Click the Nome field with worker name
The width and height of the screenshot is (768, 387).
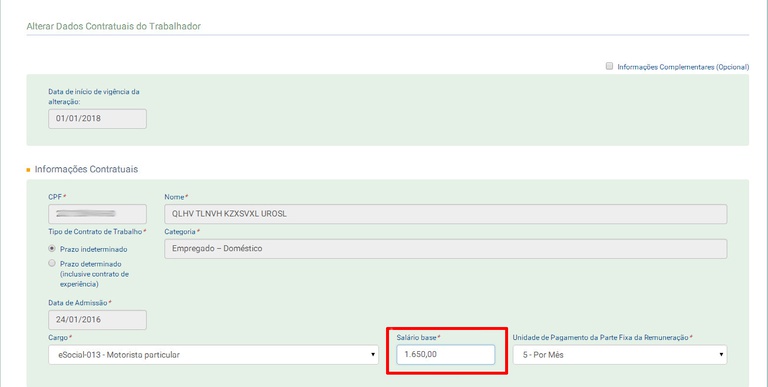(446, 214)
